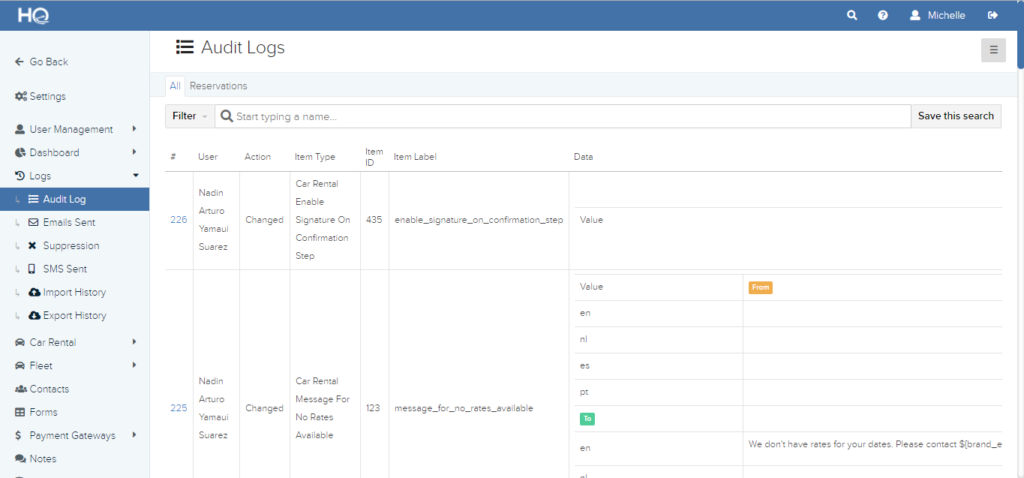Click the Item Label column header
Screen dimensions: 1024x478
click(x=415, y=157)
